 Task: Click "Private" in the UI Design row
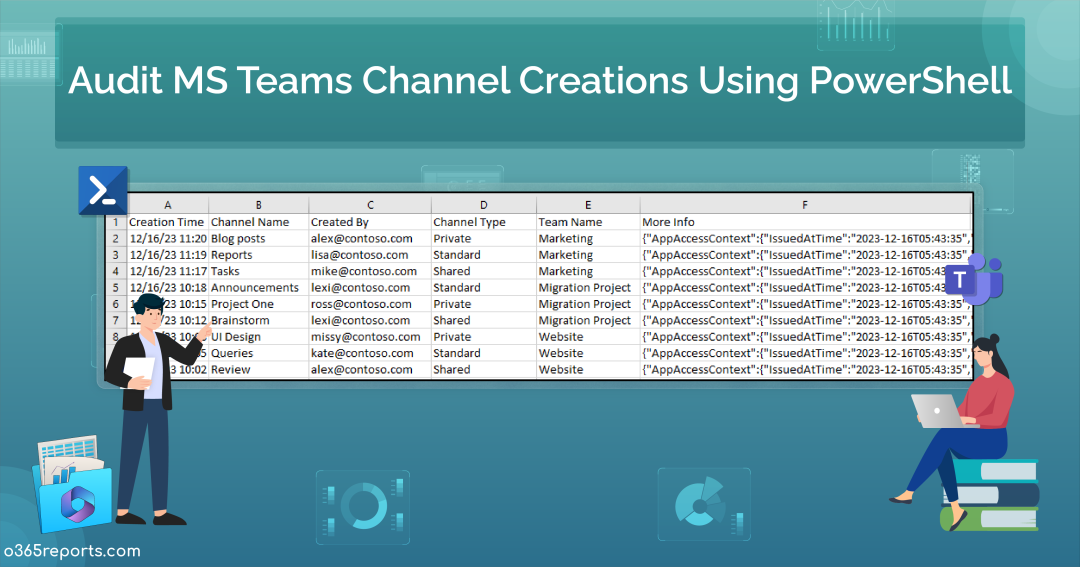(x=484, y=337)
